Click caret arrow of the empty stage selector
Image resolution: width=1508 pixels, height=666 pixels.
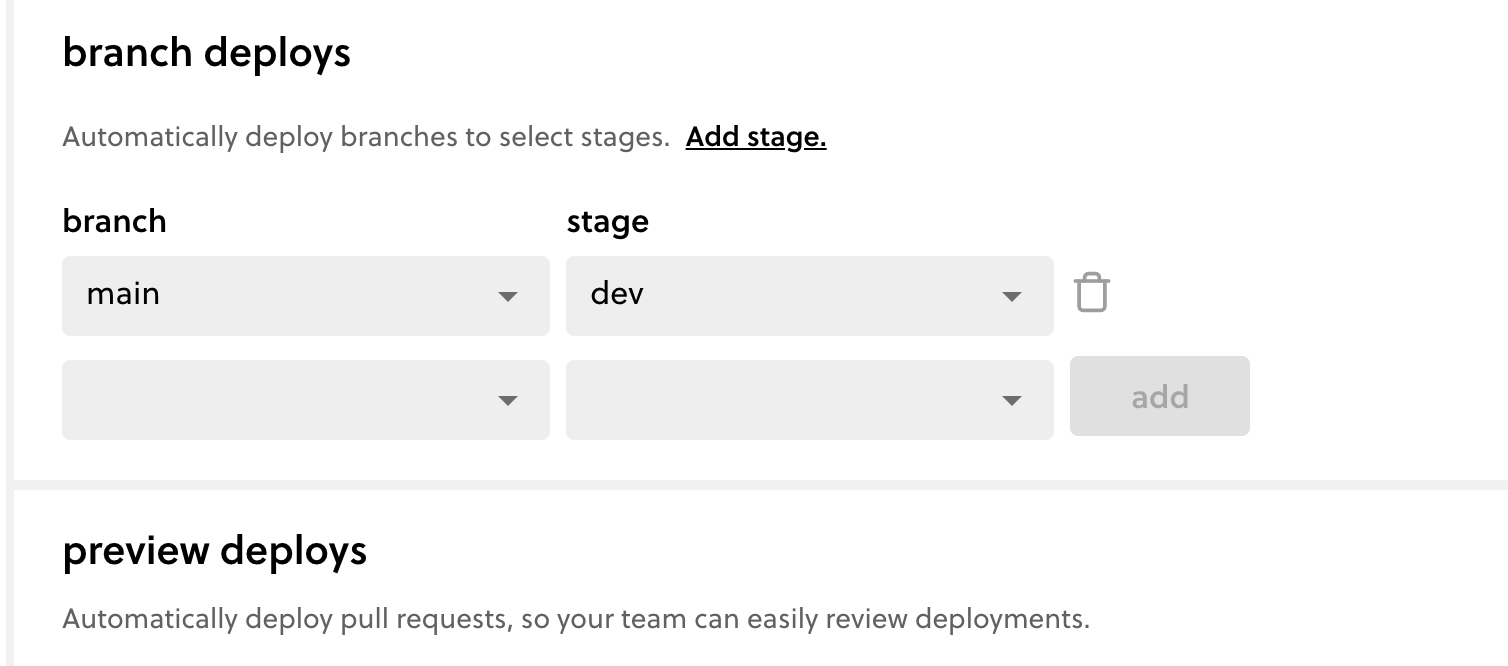click(x=1011, y=401)
